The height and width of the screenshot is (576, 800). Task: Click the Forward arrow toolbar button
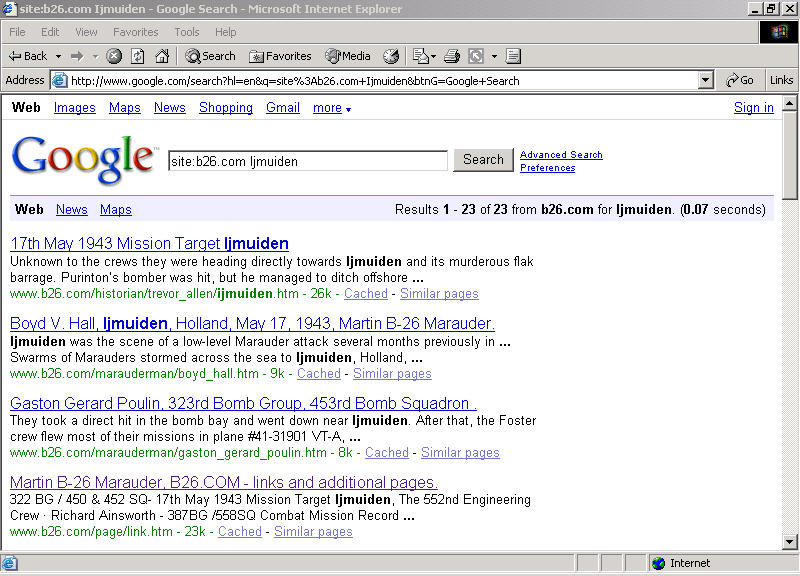point(77,56)
